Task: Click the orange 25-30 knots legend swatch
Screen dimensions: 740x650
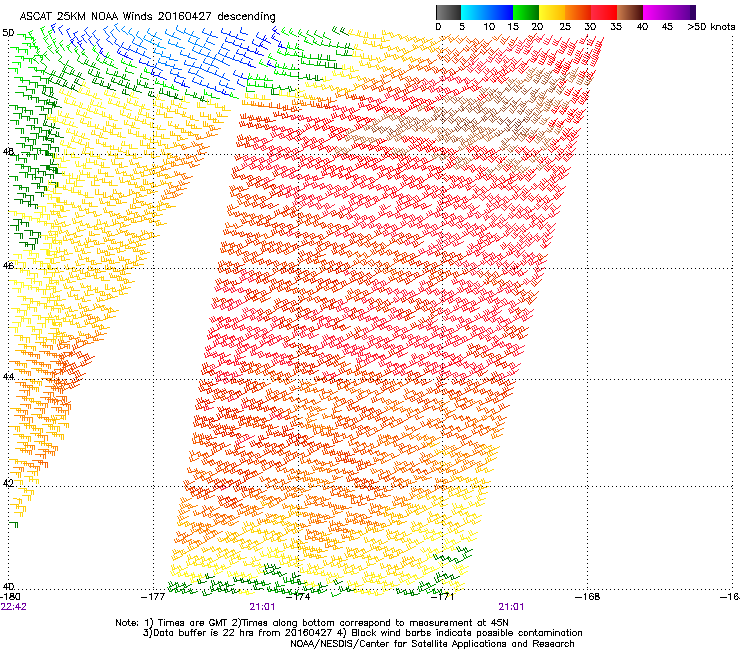Action: (x=578, y=12)
